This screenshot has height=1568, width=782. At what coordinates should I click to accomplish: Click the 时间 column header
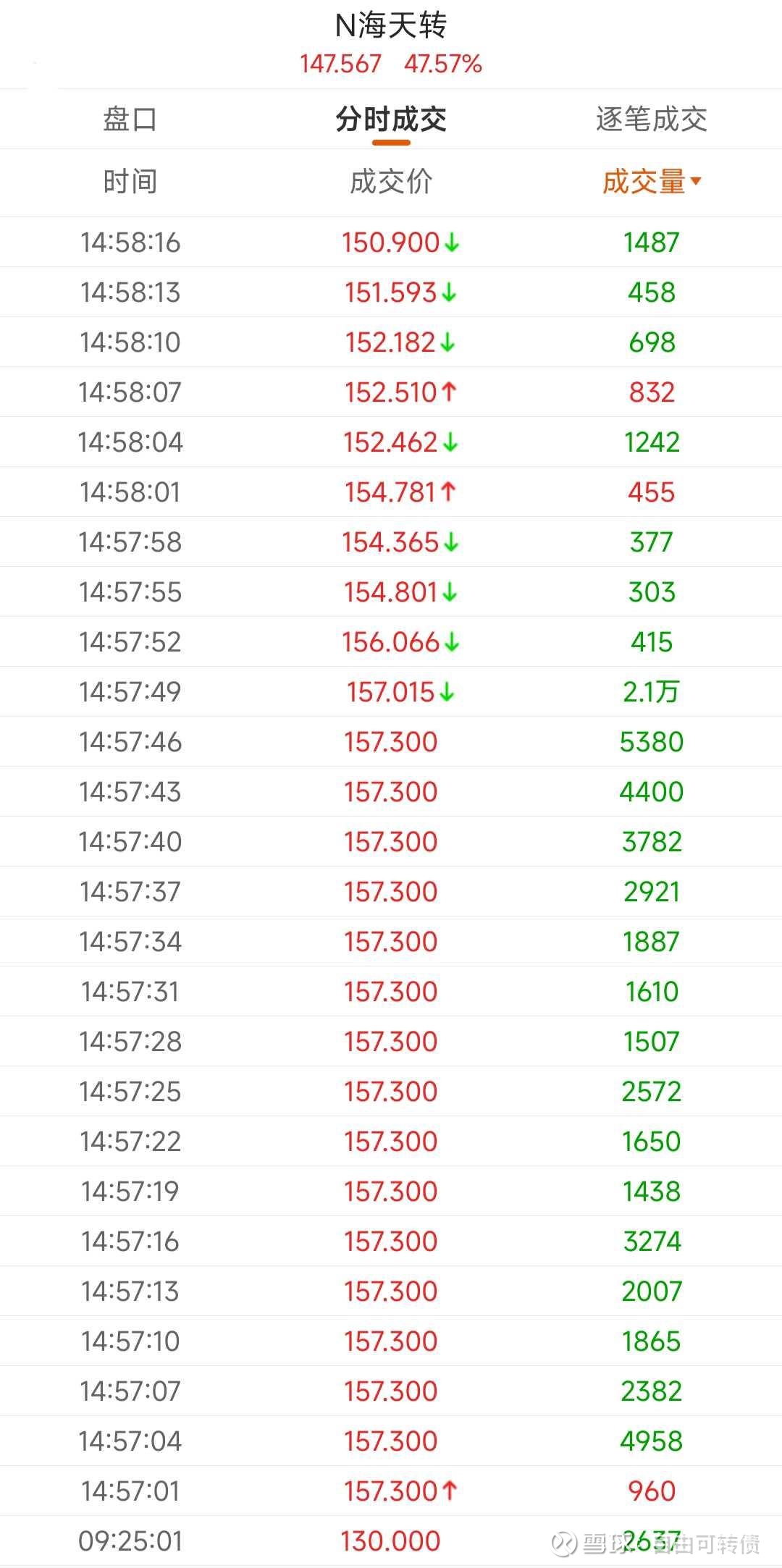130,182
